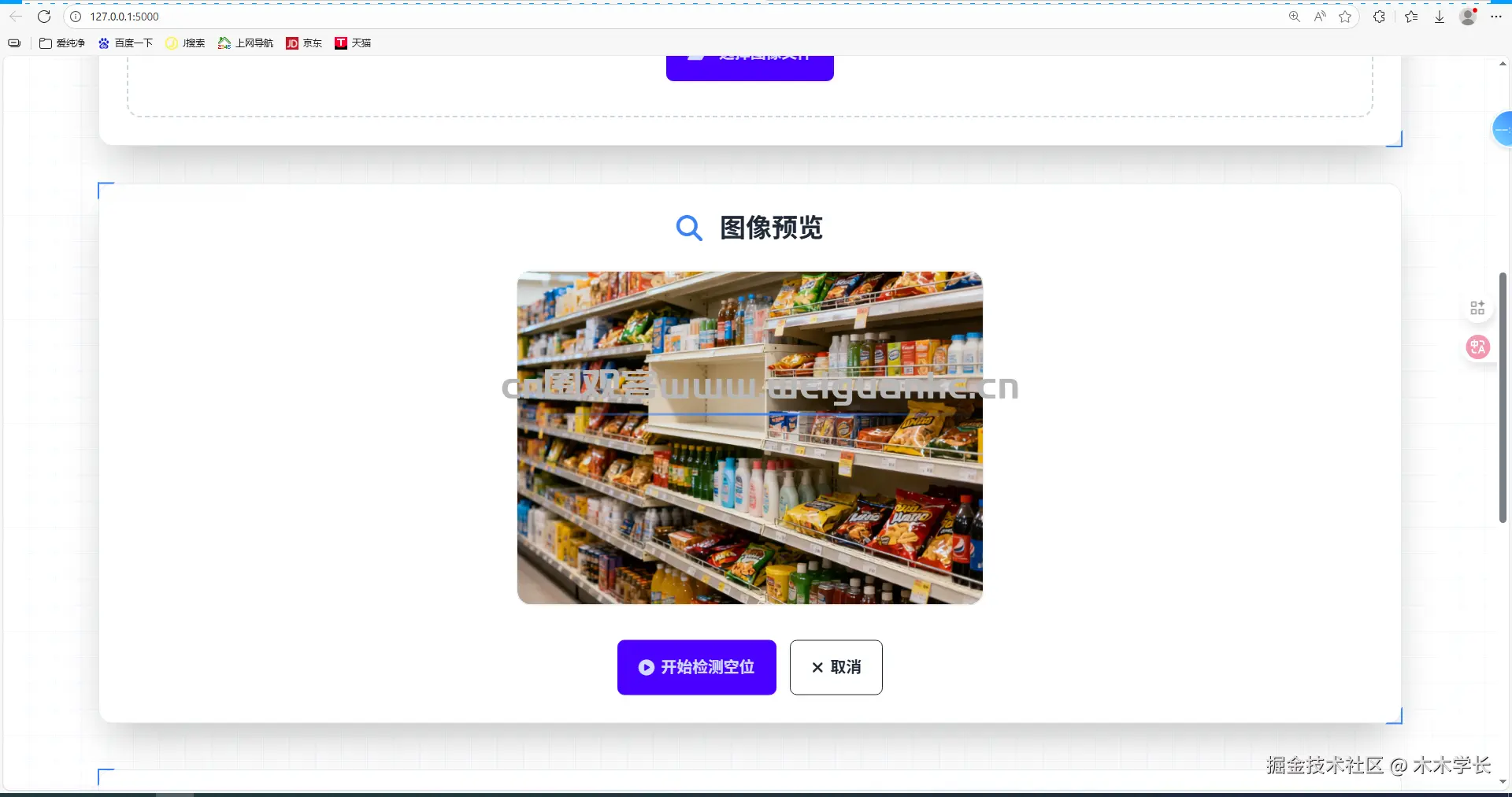
Task: Open the browser extensions puzzle icon
Action: (x=1379, y=17)
